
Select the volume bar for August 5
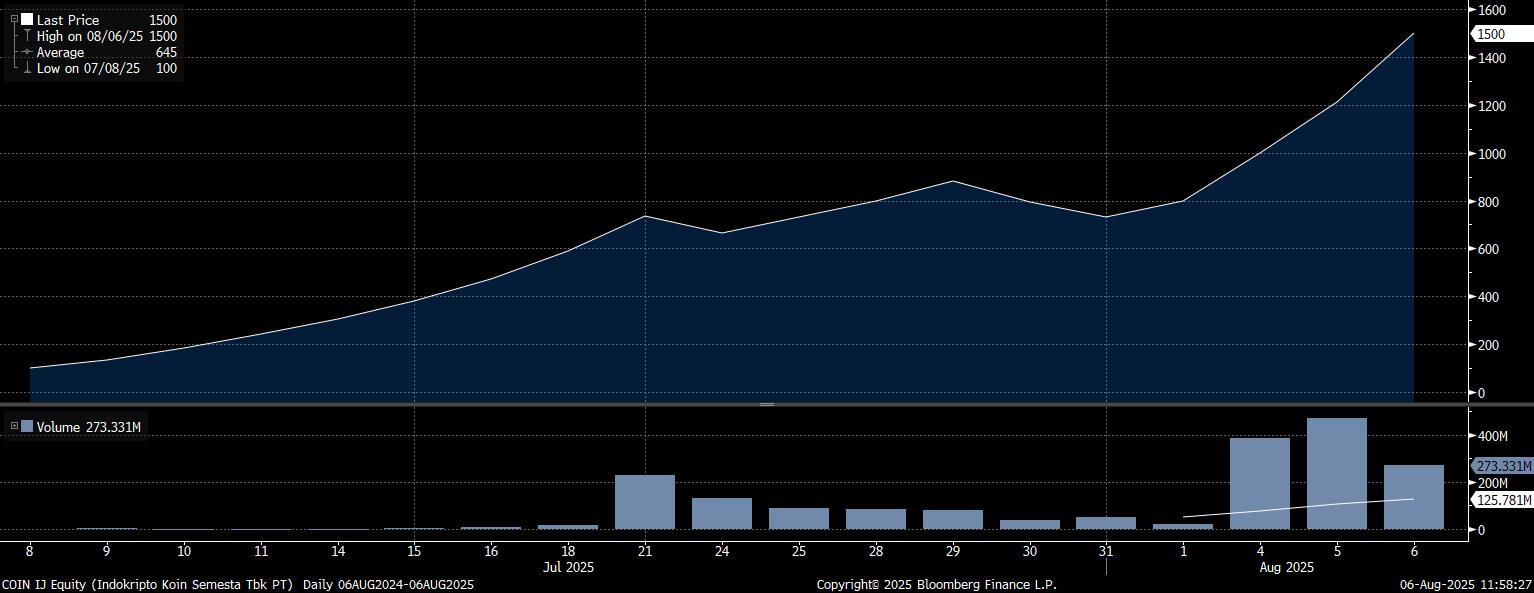tap(1336, 473)
